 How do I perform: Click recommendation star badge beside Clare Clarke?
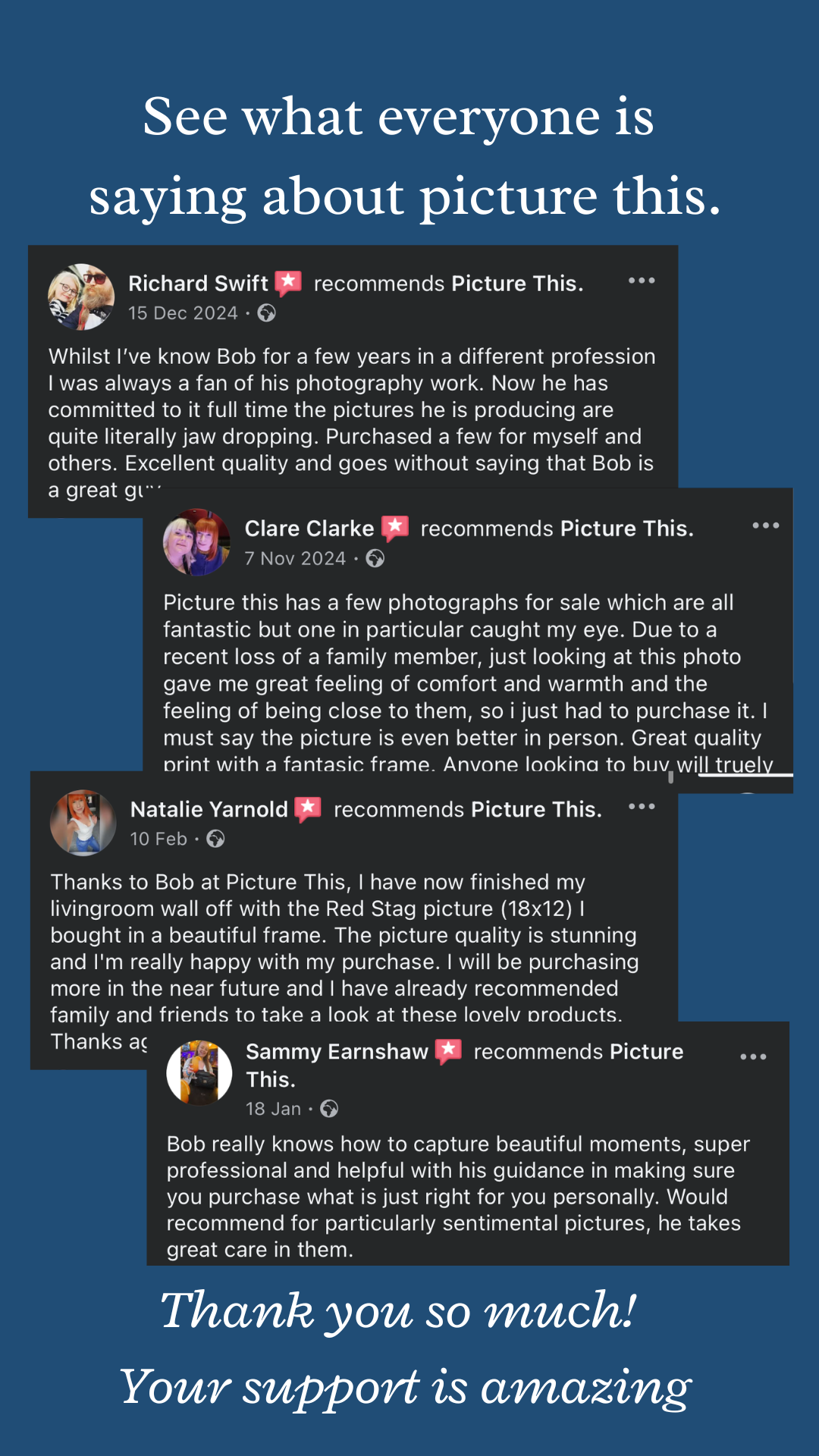[395, 528]
